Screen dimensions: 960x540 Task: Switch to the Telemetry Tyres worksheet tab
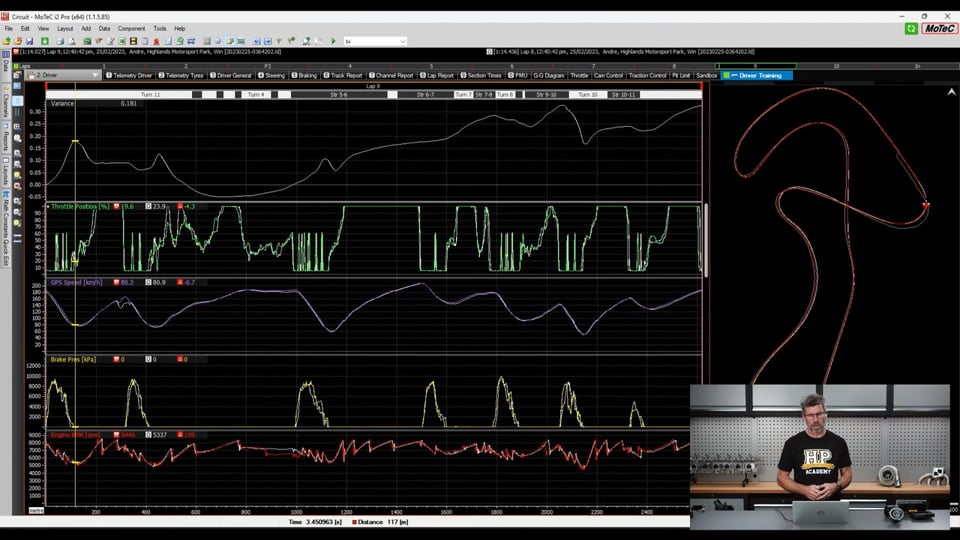181,75
